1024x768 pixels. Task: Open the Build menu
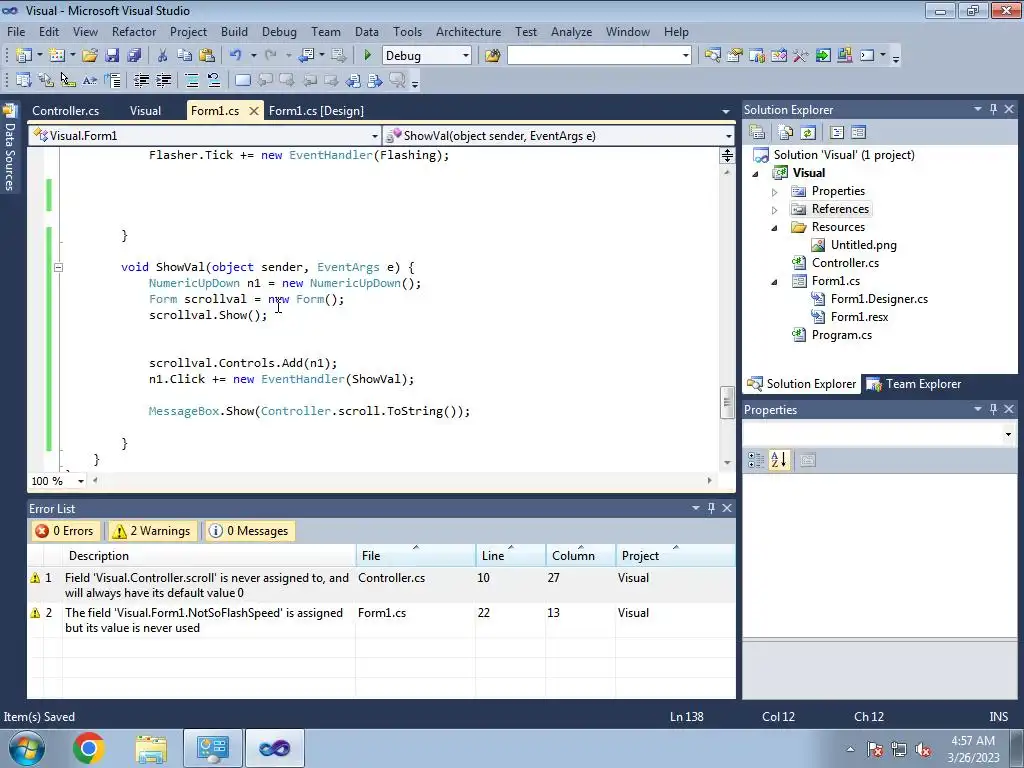234,31
